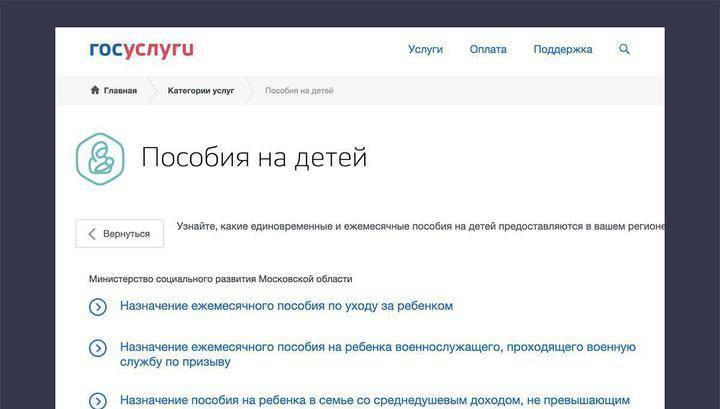
Task: Click arrow icon beside пособия по уходу за ребенком
Action: click(x=98, y=307)
